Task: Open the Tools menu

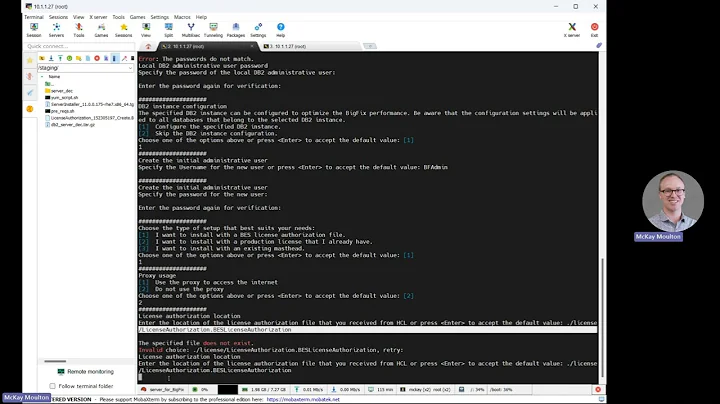Action: (118, 17)
